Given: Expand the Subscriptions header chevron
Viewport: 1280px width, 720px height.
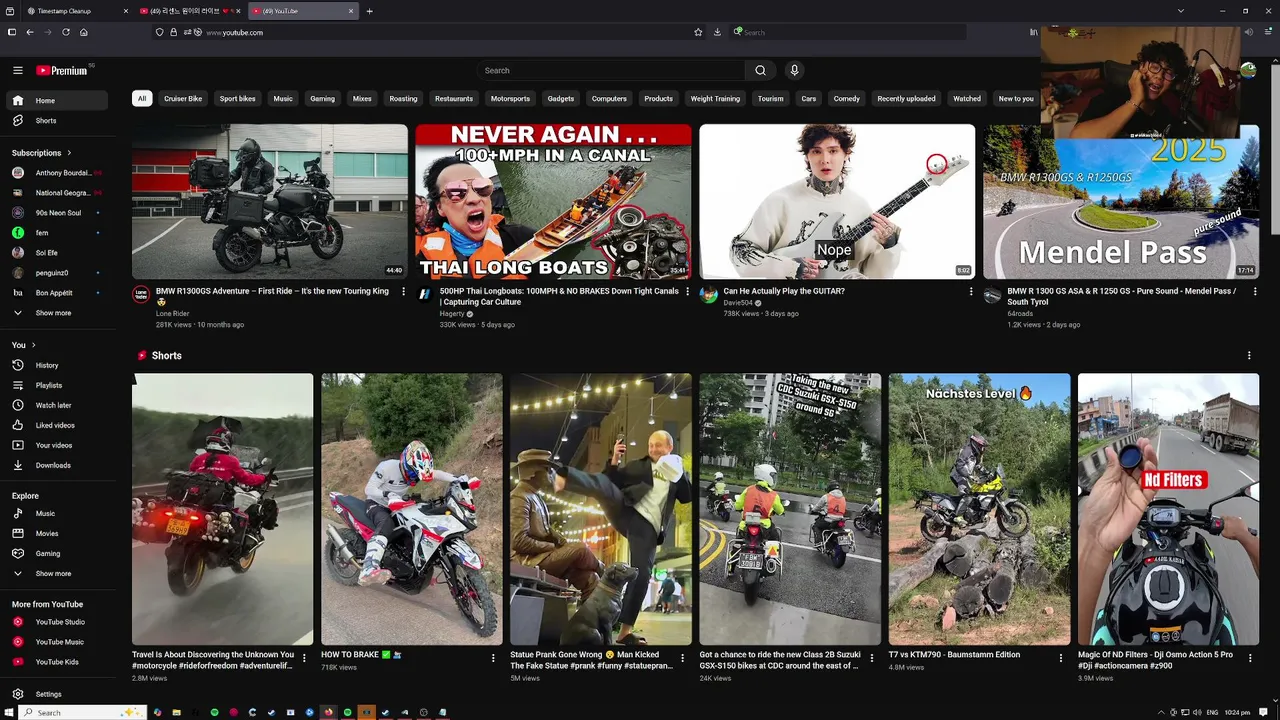Looking at the screenshot, I should pyautogui.click(x=69, y=153).
